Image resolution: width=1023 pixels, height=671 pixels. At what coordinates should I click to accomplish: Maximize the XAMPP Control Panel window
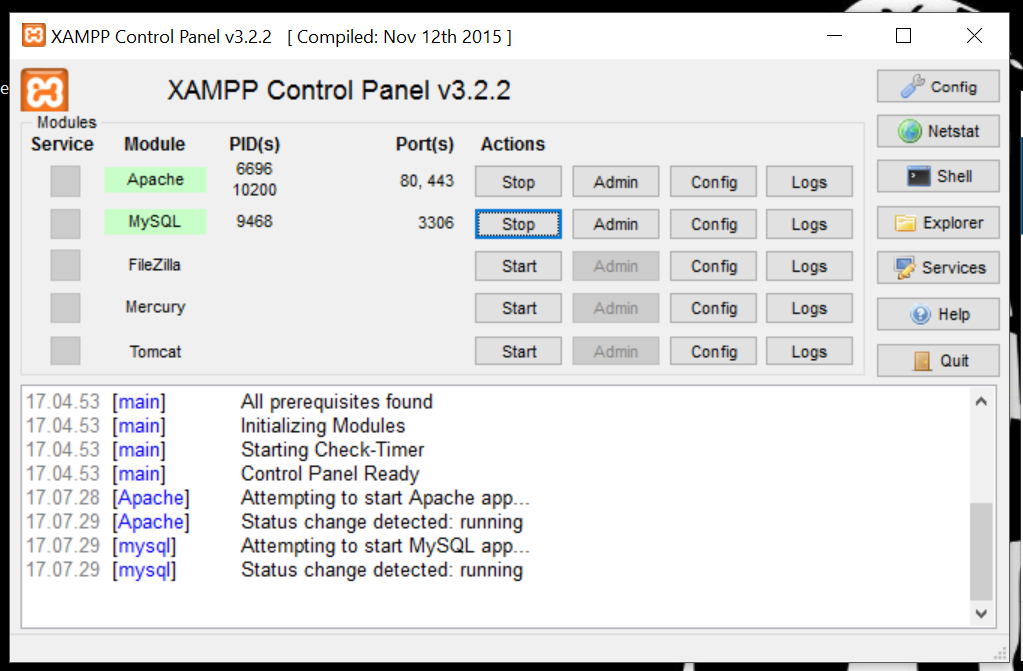tap(904, 35)
